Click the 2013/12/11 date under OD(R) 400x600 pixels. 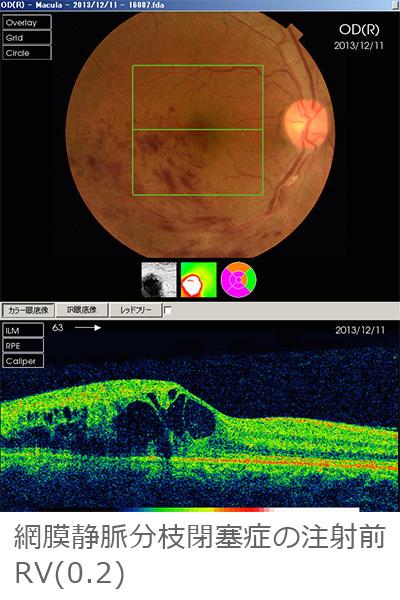pyautogui.click(x=359, y=46)
